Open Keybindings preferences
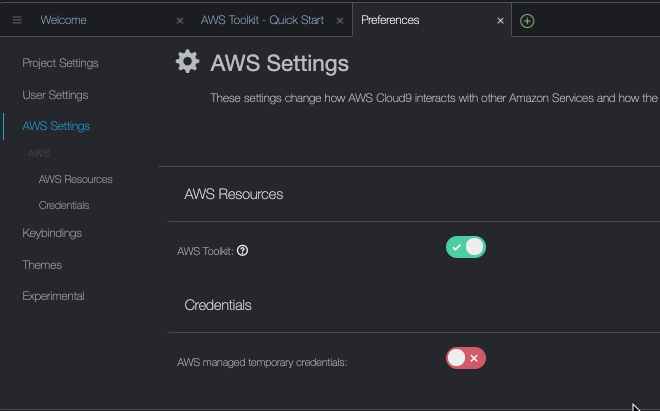 pyautogui.click(x=52, y=233)
